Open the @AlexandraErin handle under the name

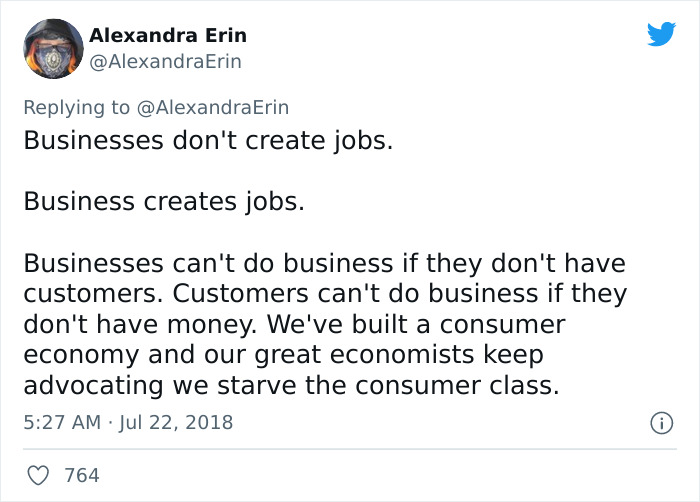click(165, 62)
